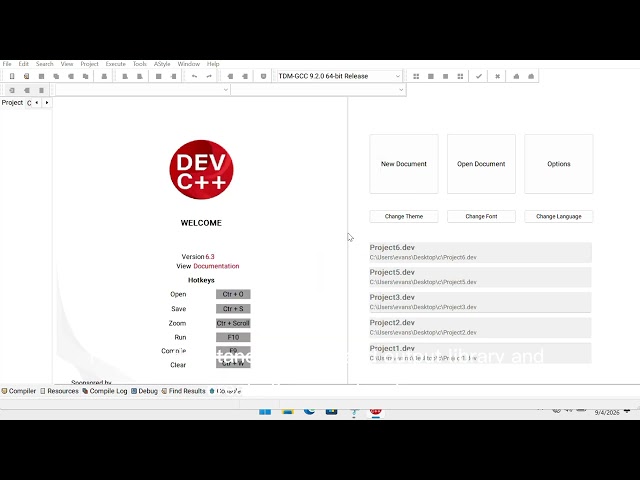Open Microsoft Edge from the taskbar

coord(309,411)
